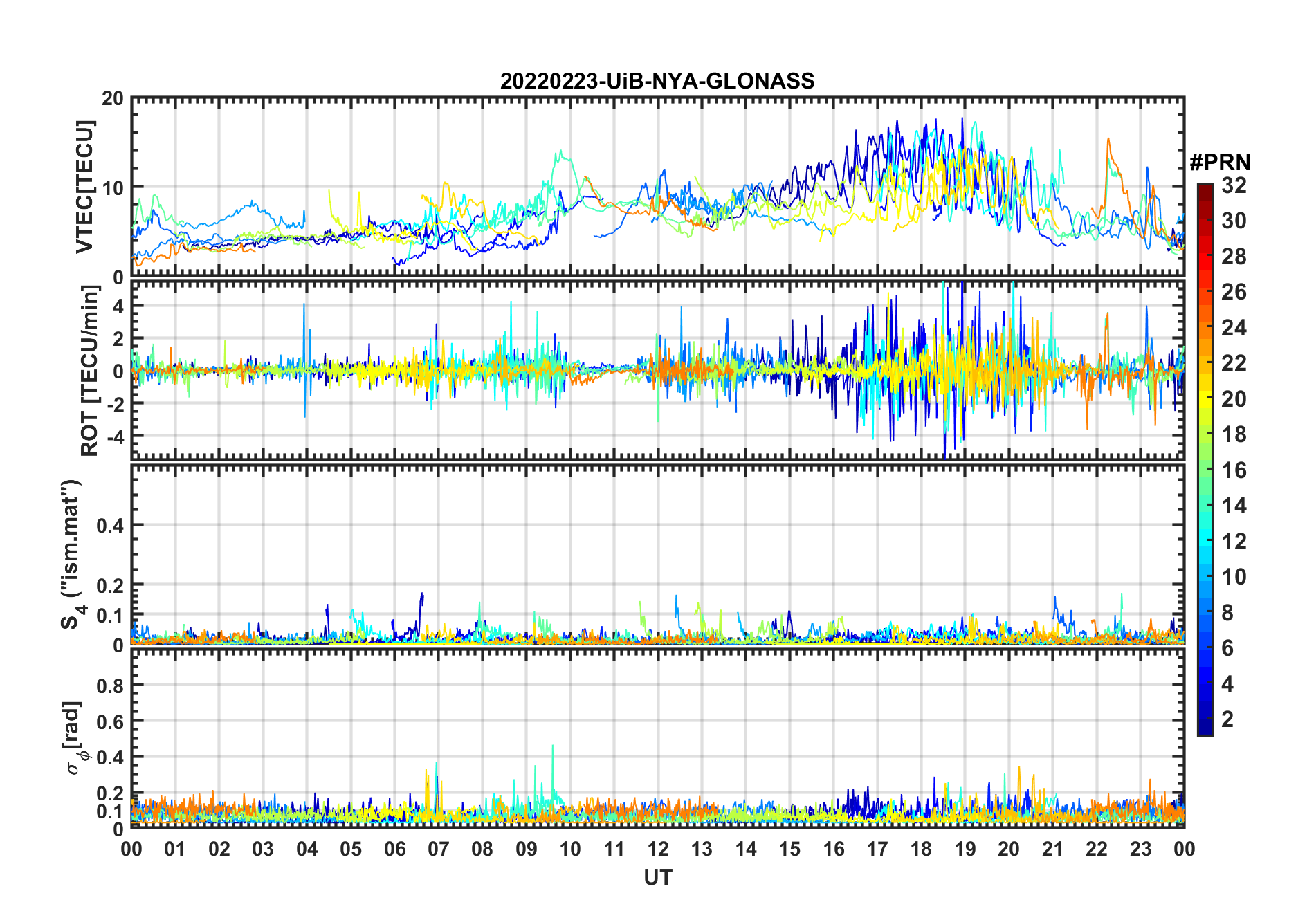The height and width of the screenshot is (920, 1316).
Task: Click the dark blue S4 peak before 07 UT
Action: pyautogui.click(x=421, y=595)
